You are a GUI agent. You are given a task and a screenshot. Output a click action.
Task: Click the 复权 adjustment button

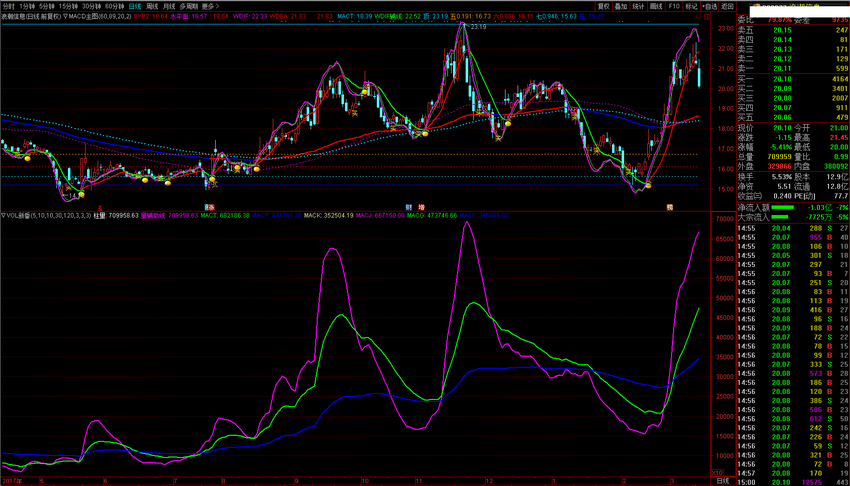[x=604, y=6]
